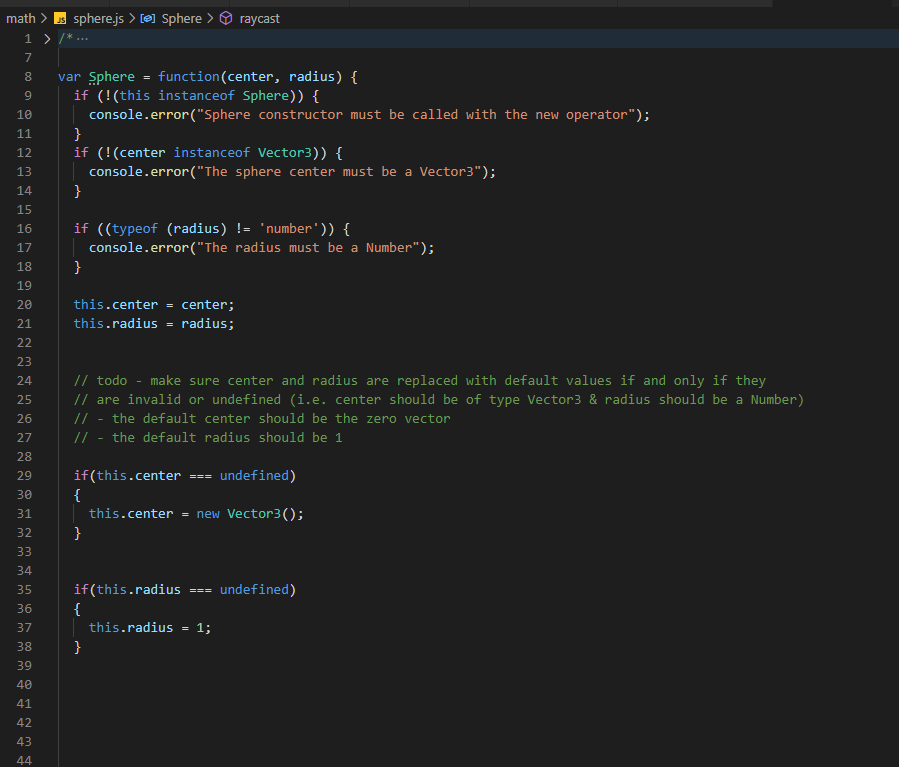Screen dimensions: 899x767
Task: Click 'if(this.radius === undefined)' on line 35
Action: 185,590
